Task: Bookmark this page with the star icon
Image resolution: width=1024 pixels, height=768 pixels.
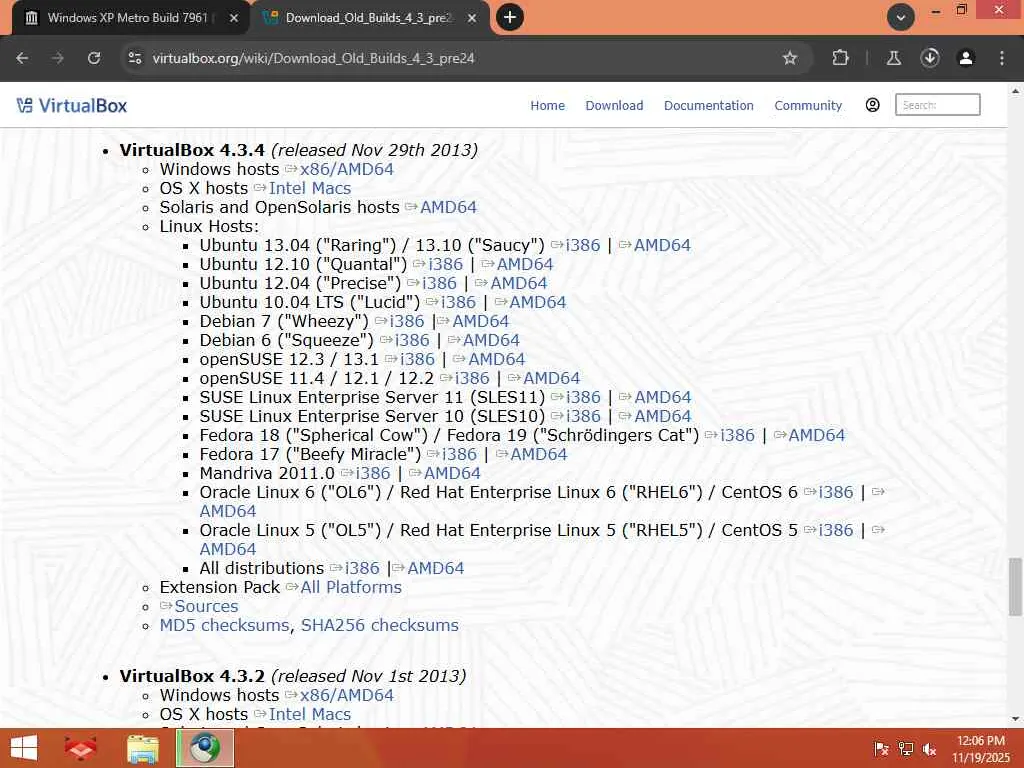Action: (790, 58)
